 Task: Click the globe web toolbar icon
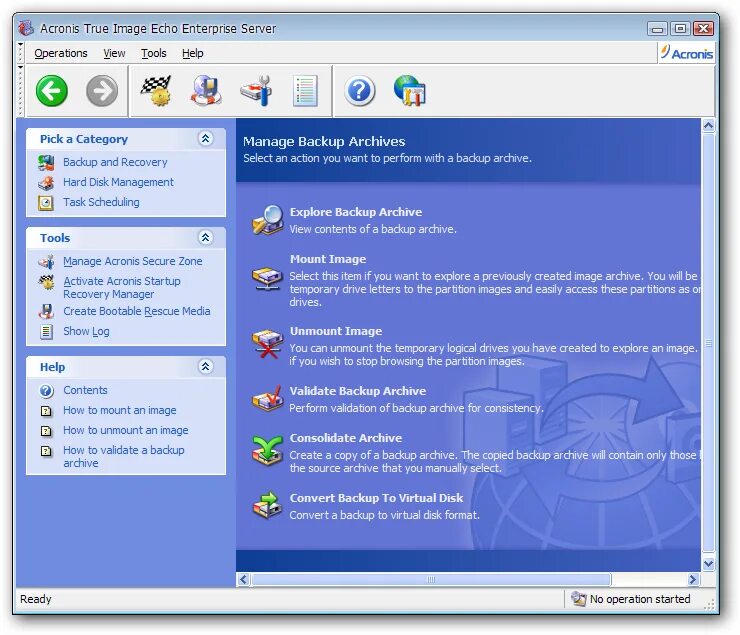click(x=410, y=91)
